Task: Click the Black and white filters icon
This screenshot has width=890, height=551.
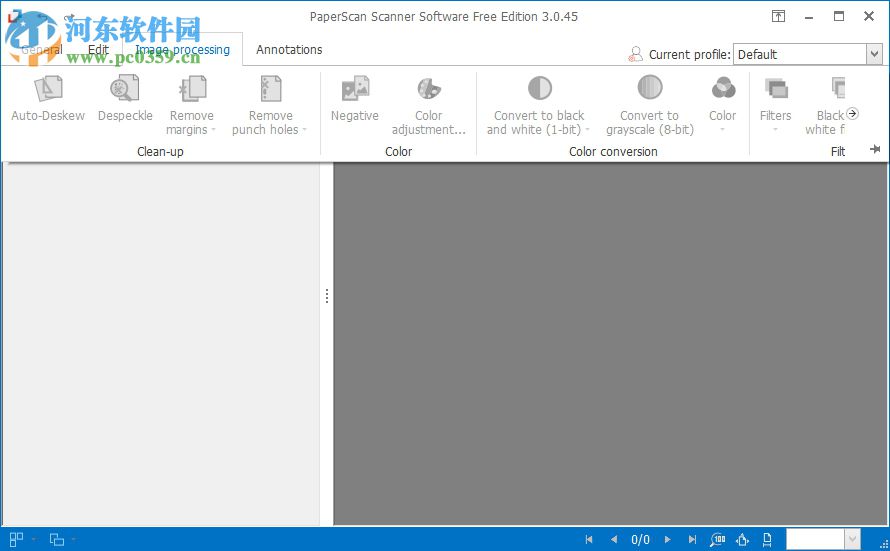Action: click(838, 89)
